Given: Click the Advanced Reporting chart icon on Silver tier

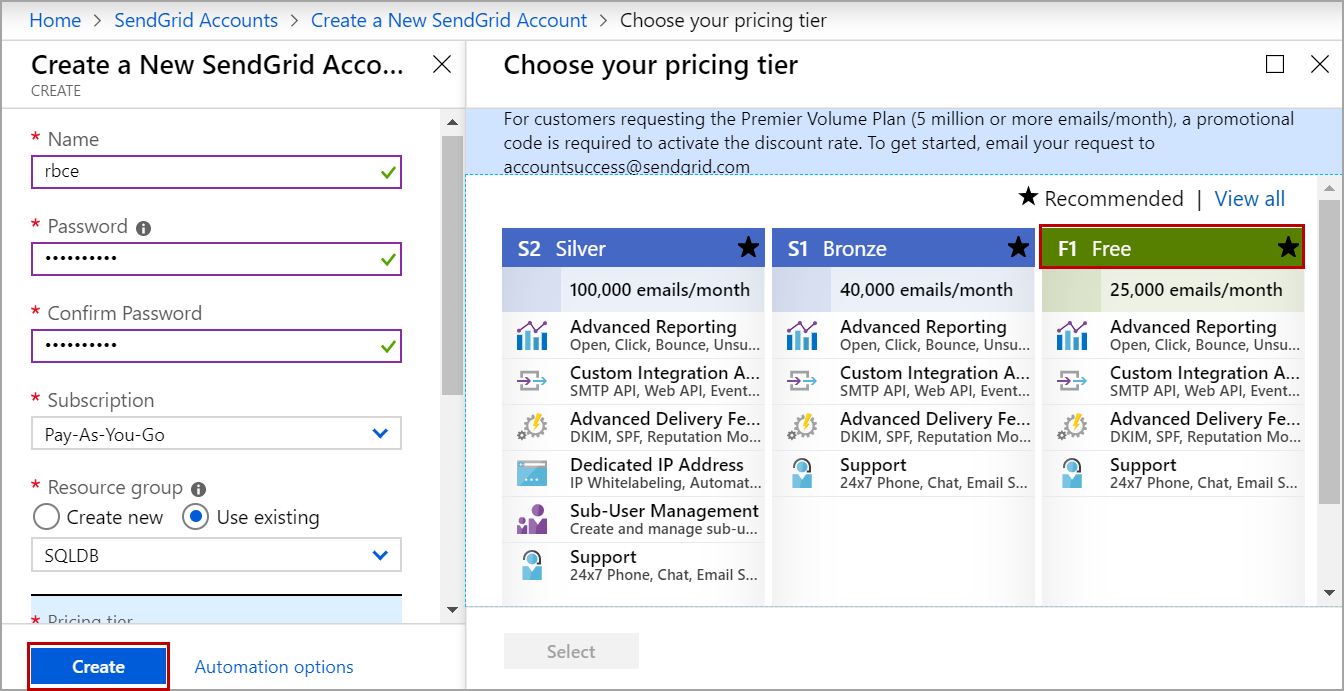Looking at the screenshot, I should pyautogui.click(x=531, y=333).
